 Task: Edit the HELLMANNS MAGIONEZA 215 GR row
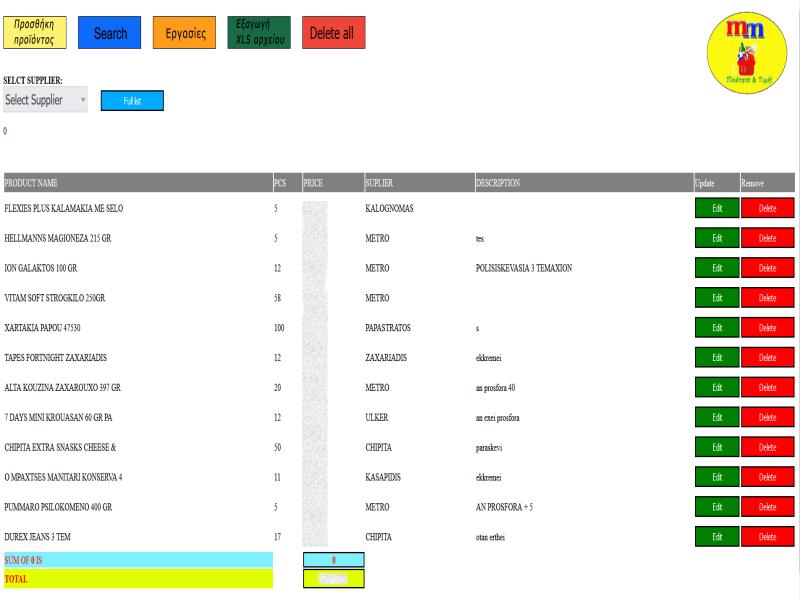point(717,238)
